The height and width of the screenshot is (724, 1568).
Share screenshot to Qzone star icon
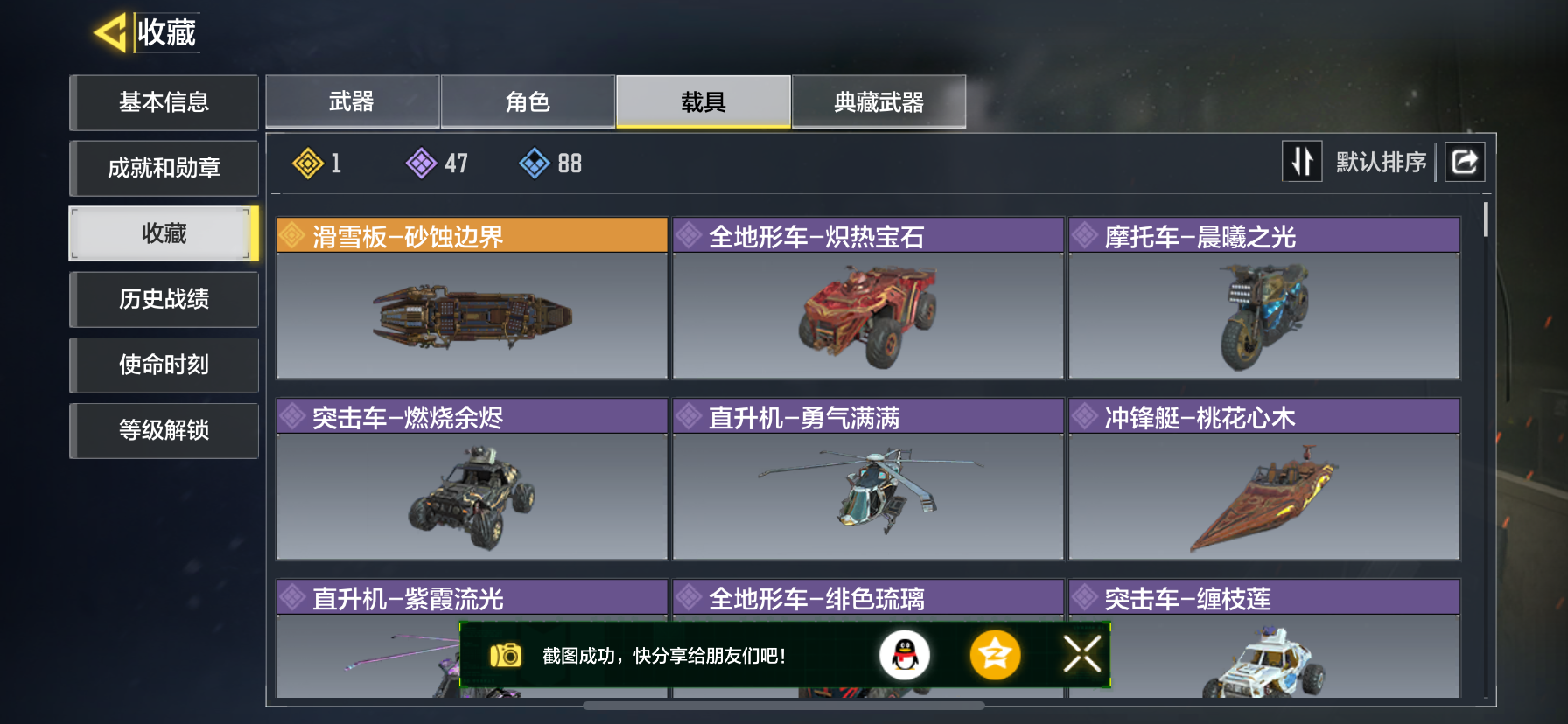tap(995, 655)
